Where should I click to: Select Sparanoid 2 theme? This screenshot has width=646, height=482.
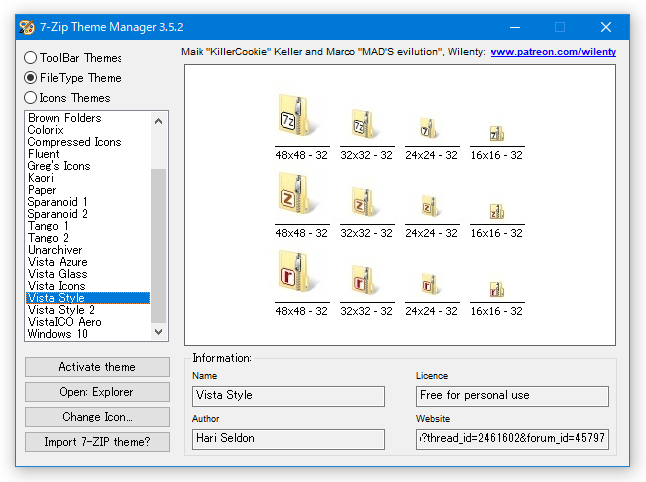[88, 214]
